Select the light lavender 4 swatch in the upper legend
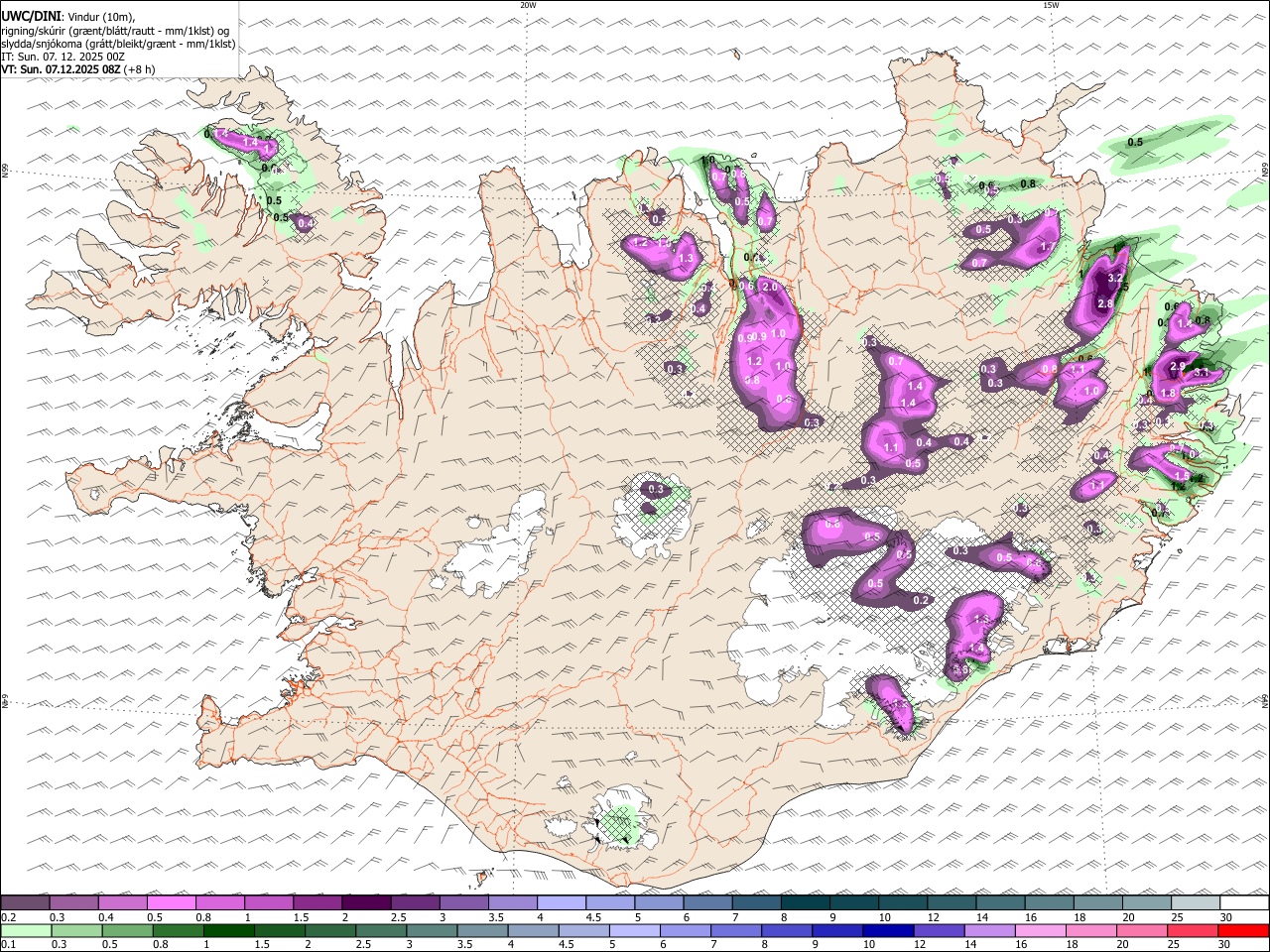Viewport: 1270px width, 952px height. (x=561, y=902)
